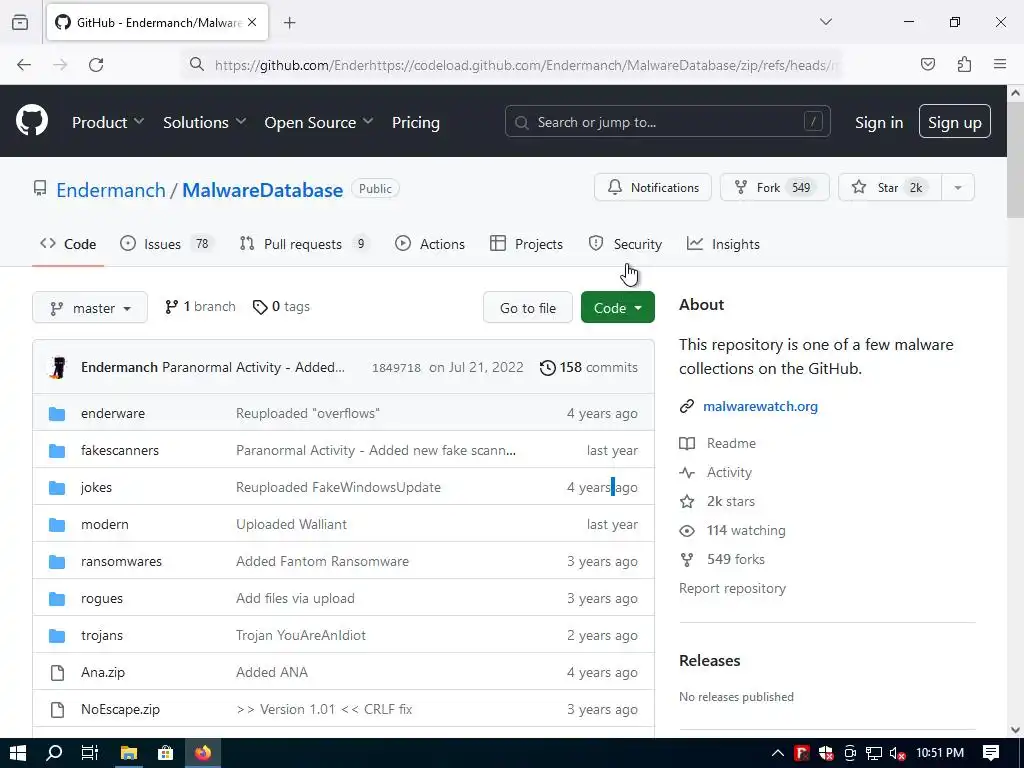Open the Firefox hamburger application menu
The width and height of the screenshot is (1024, 768).
point(1000,64)
